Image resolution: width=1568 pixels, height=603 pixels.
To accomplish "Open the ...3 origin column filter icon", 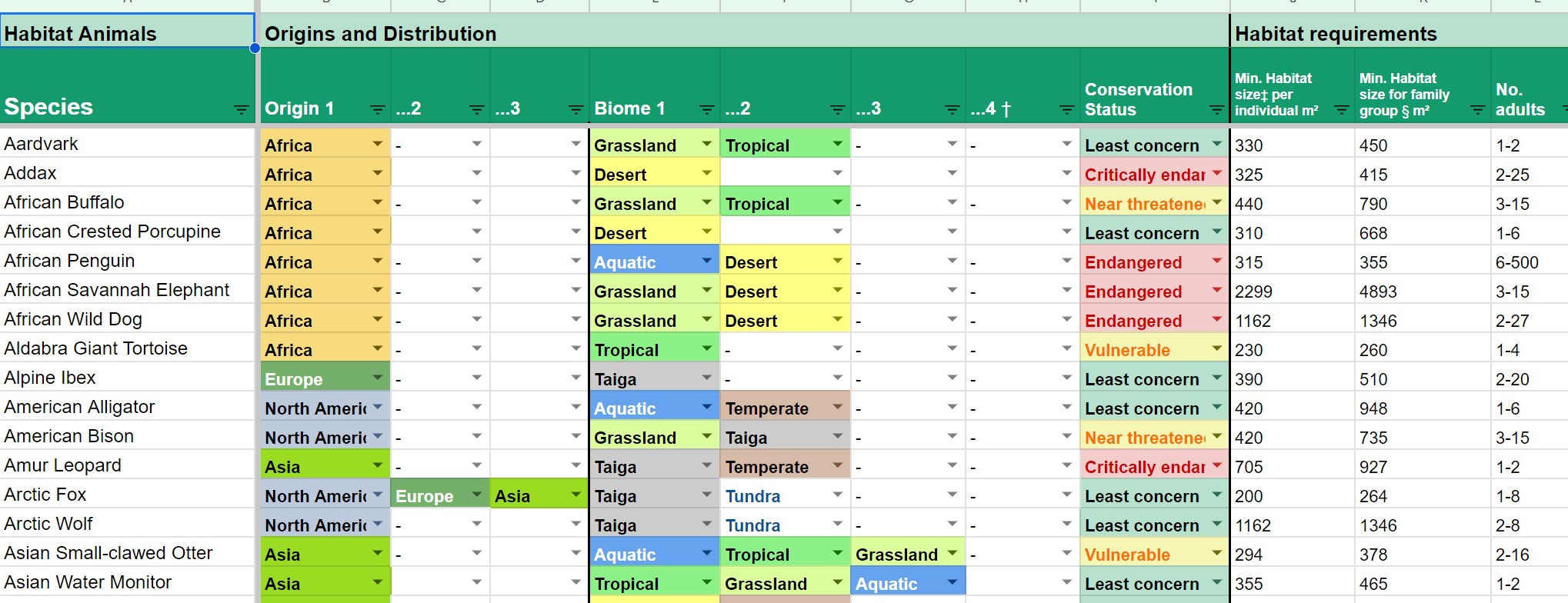I will 575,110.
